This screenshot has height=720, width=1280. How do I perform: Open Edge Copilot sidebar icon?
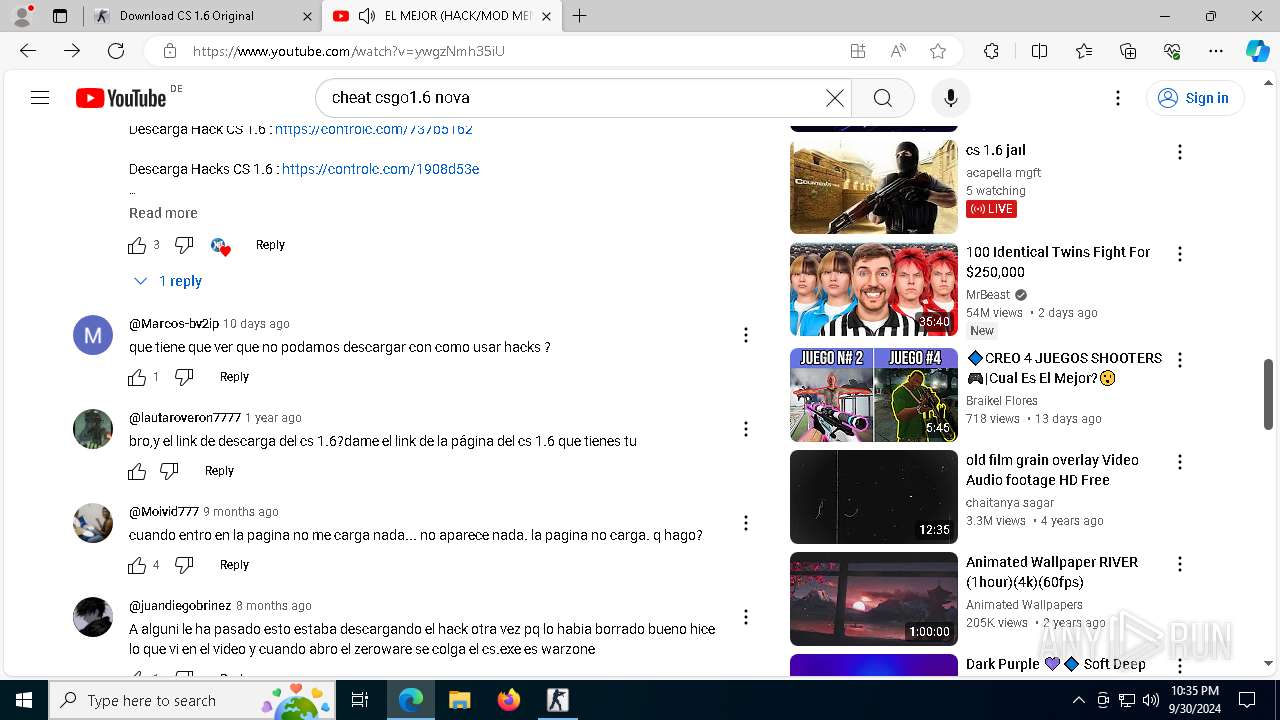pyautogui.click(x=1257, y=51)
